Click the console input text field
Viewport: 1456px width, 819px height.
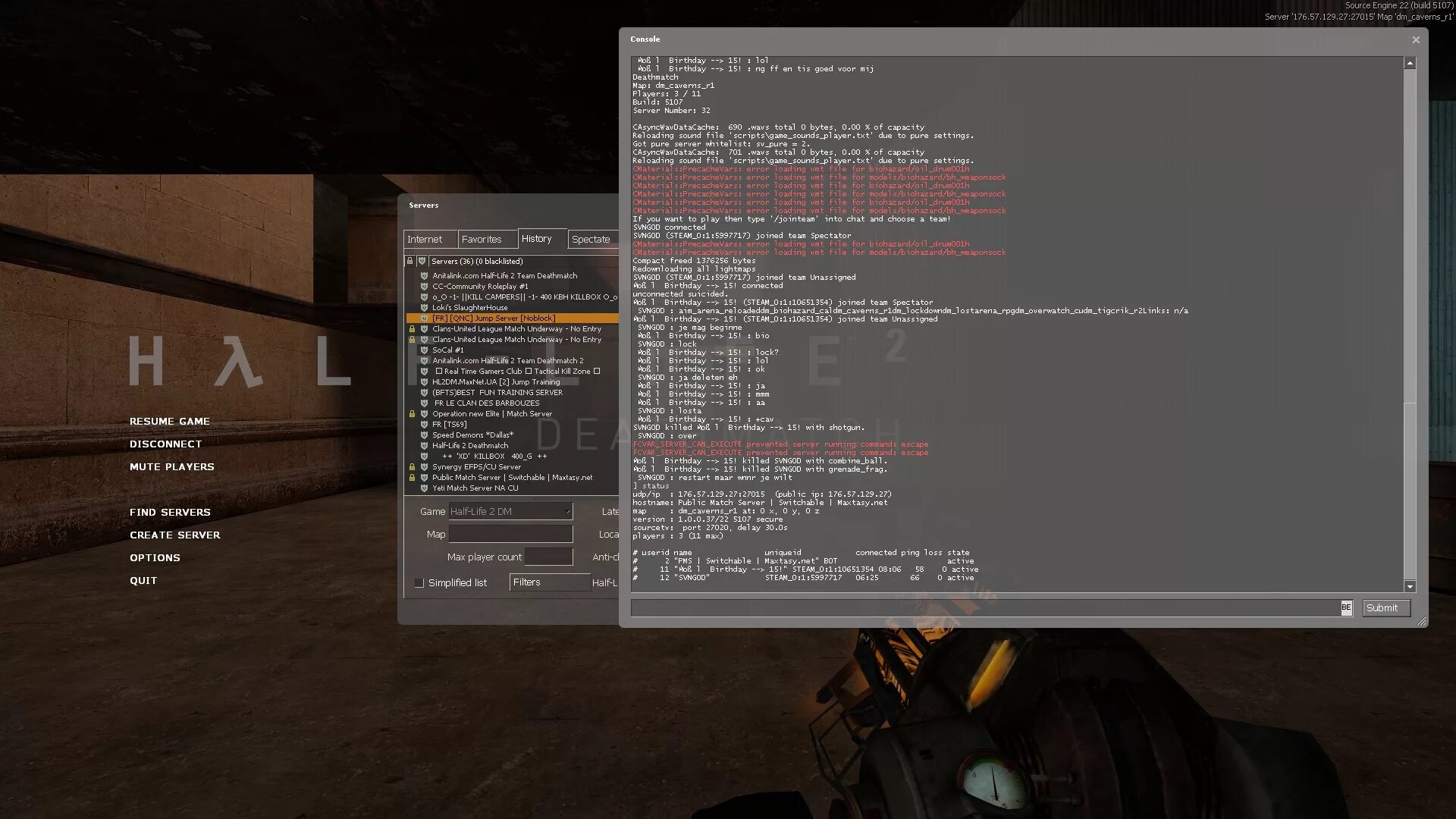tap(983, 607)
